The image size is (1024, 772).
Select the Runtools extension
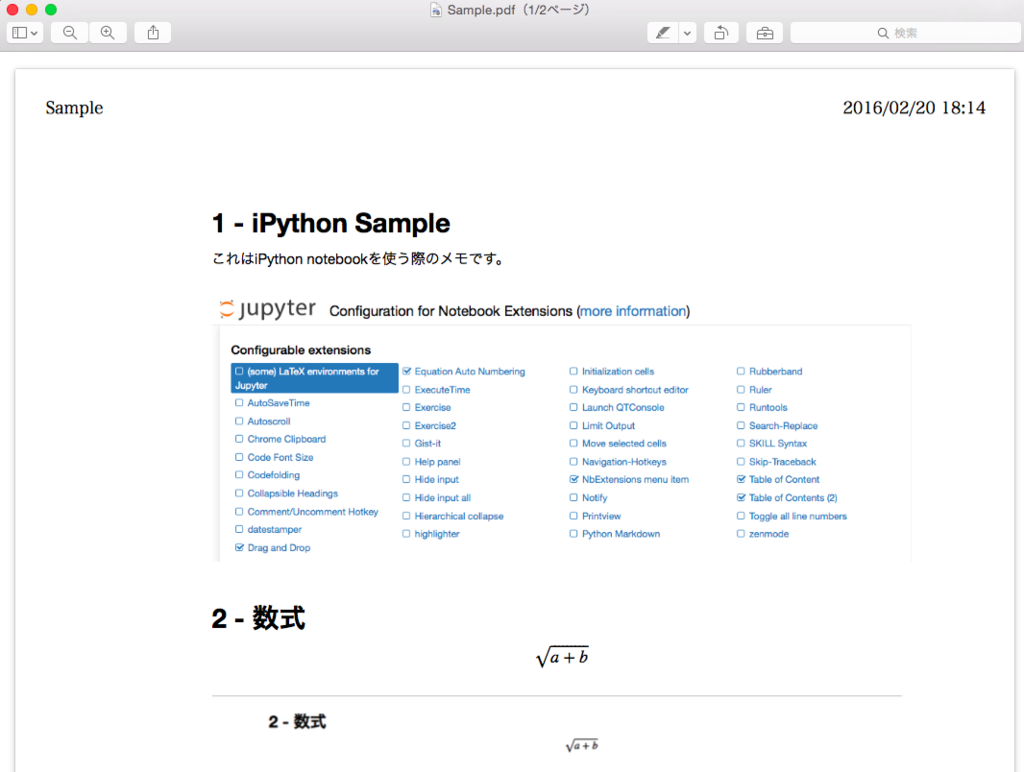coord(768,407)
